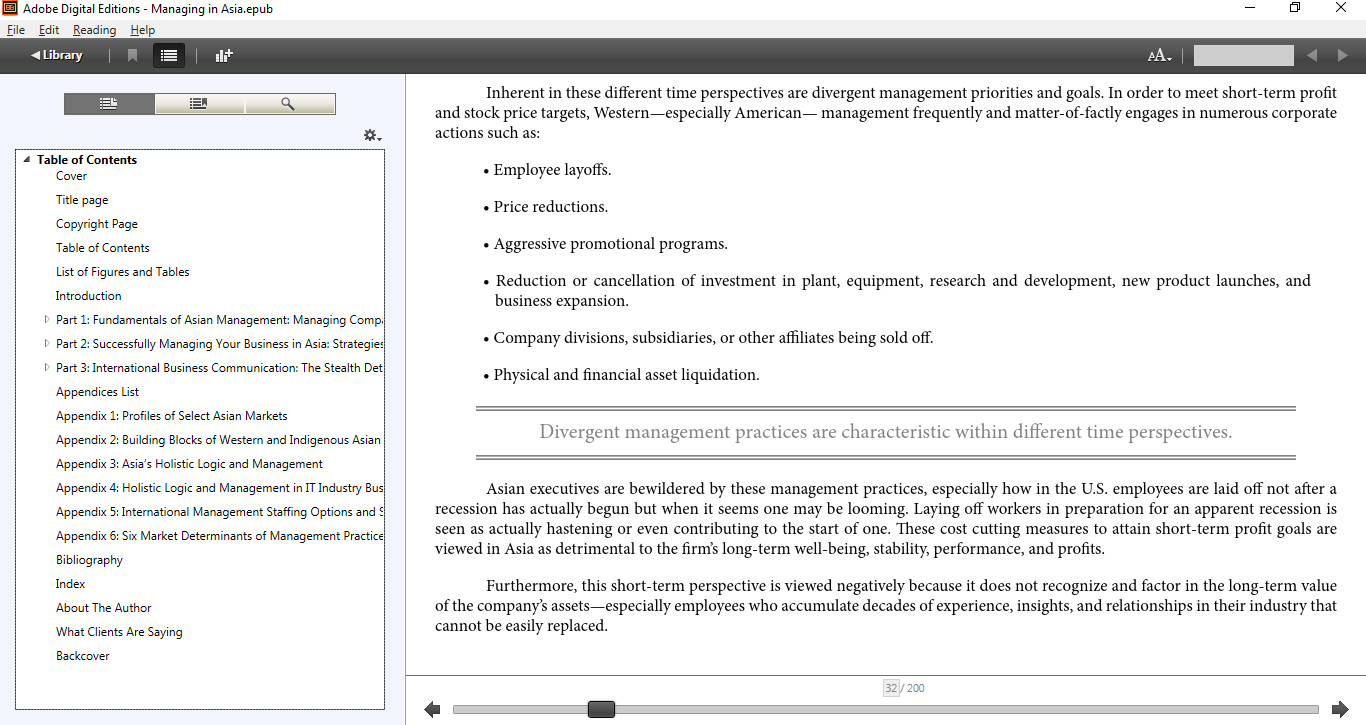Image resolution: width=1366 pixels, height=725 pixels.
Task: Switch to the Table of Contents panel tab
Action: [x=109, y=104]
